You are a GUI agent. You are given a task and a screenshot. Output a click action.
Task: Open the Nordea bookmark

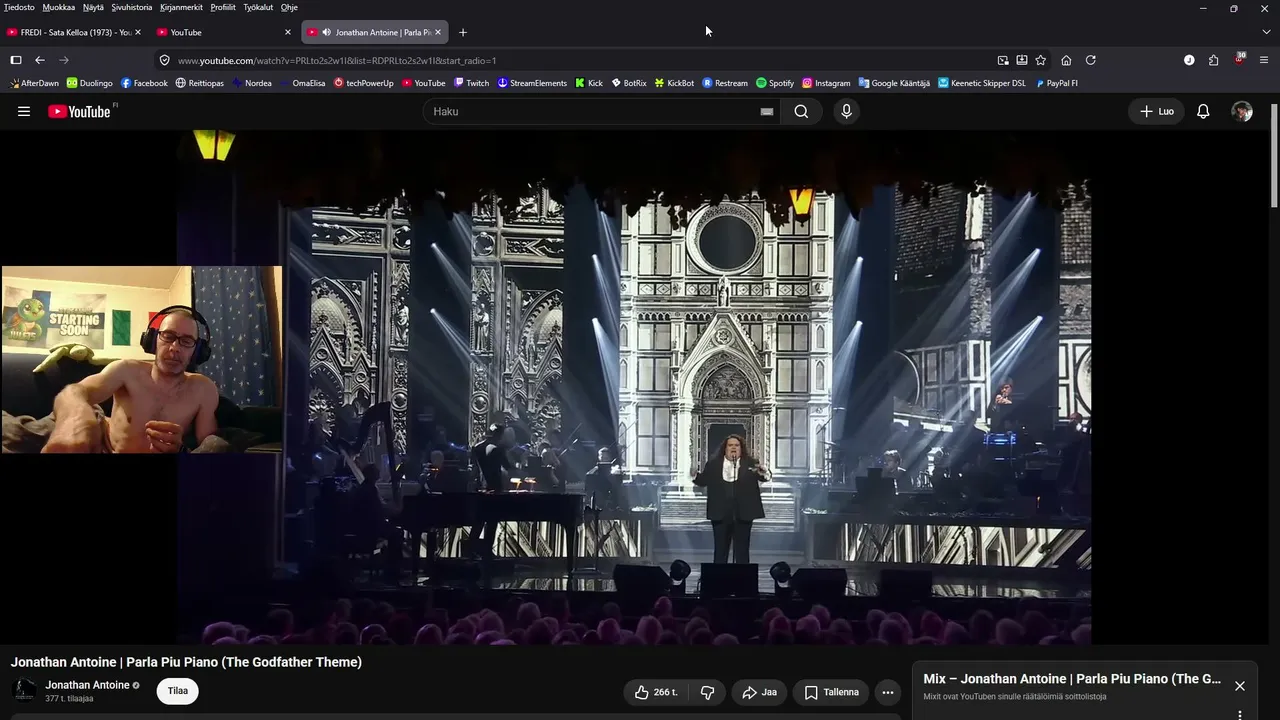(252, 83)
